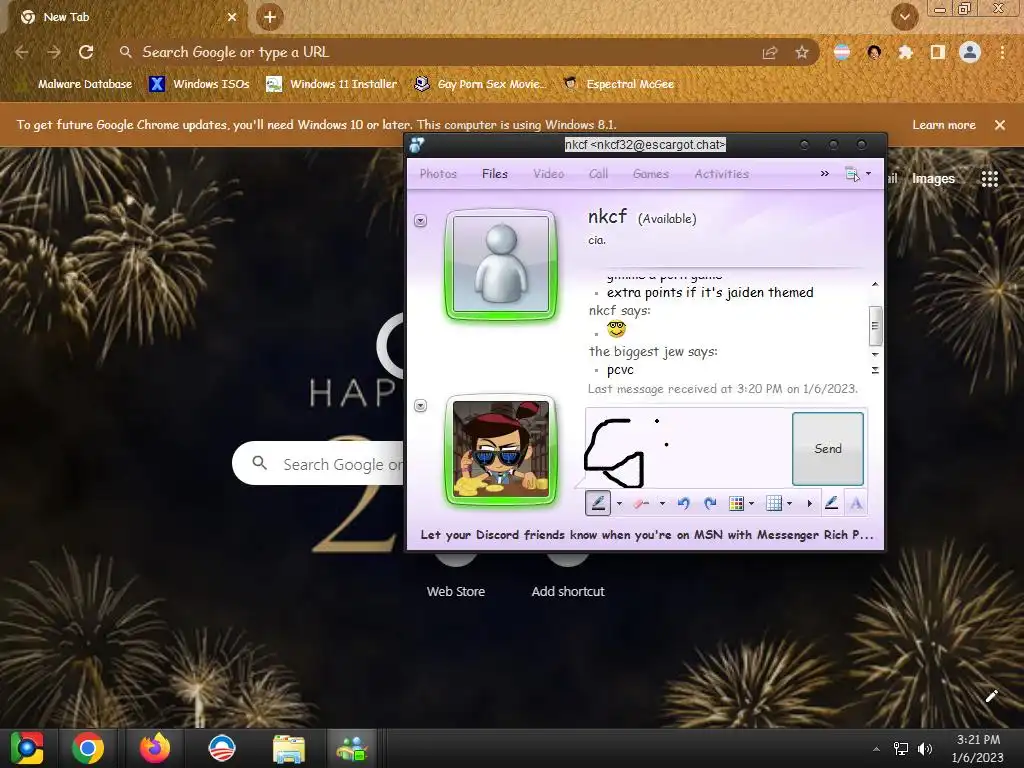Open the Google apps grid
This screenshot has height=768, width=1024.
(x=989, y=179)
